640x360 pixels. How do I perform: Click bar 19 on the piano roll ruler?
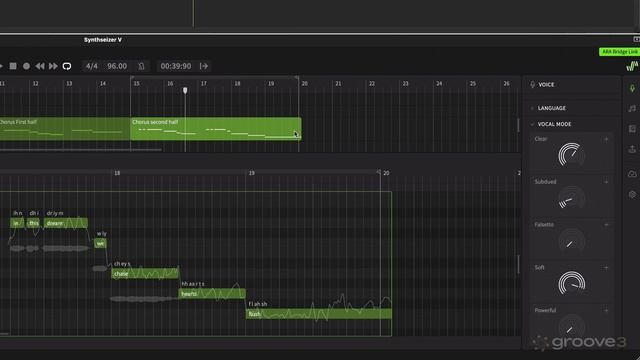252,173
